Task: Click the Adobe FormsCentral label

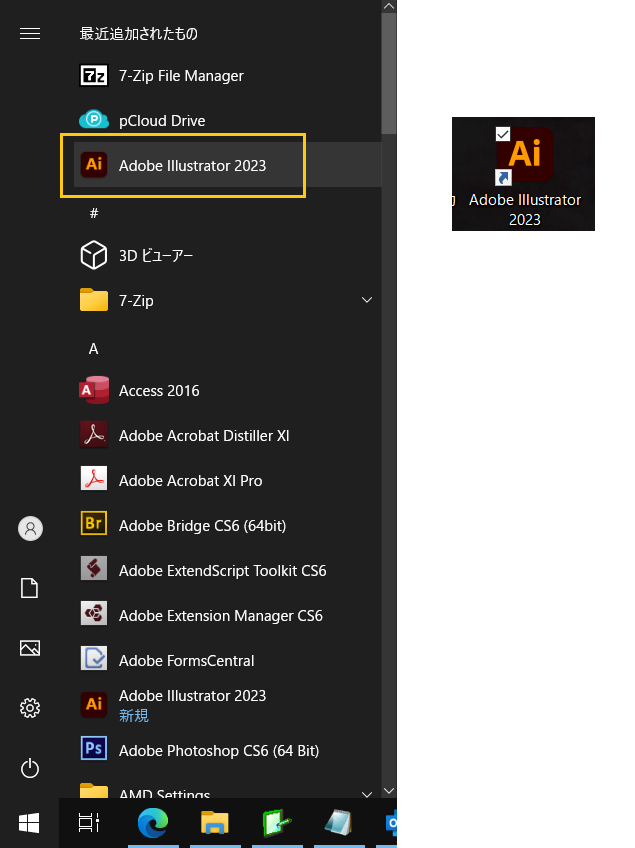Action: 187,660
